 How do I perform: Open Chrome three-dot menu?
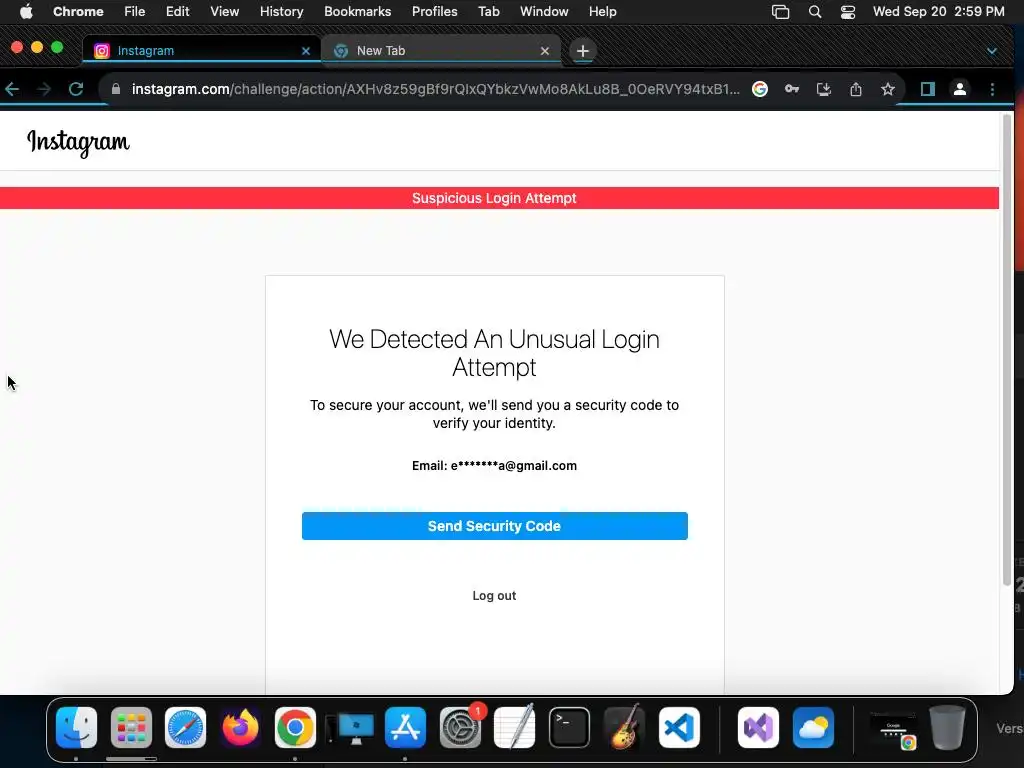click(x=992, y=89)
